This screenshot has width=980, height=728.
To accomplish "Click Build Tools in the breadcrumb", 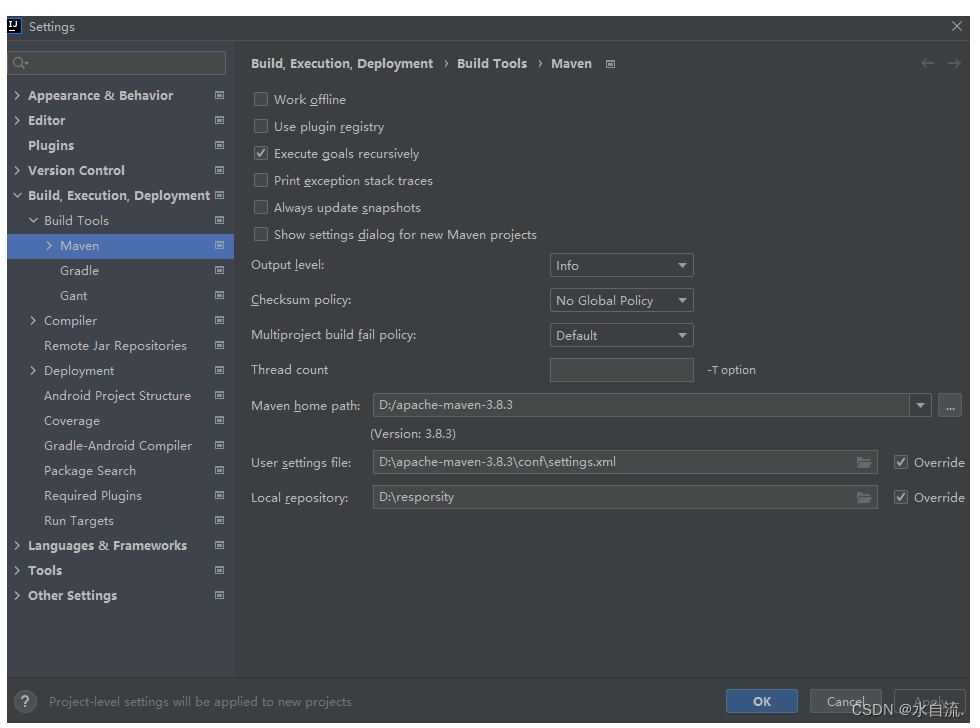I will (492, 64).
